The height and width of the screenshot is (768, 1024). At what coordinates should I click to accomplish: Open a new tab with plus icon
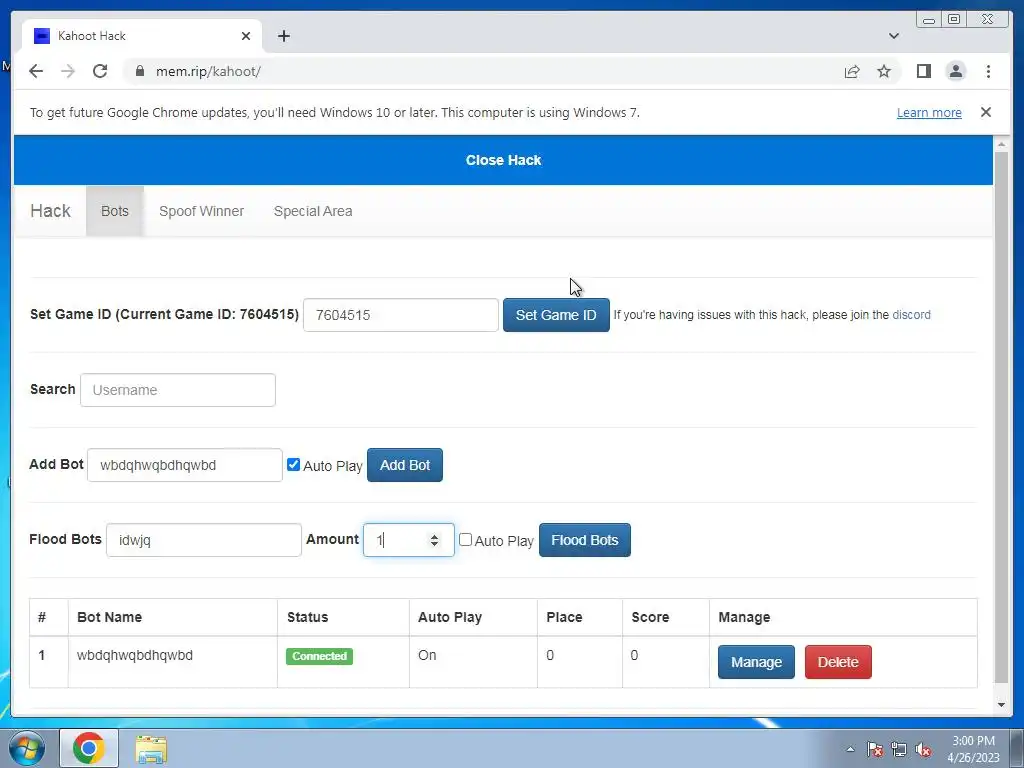click(283, 36)
